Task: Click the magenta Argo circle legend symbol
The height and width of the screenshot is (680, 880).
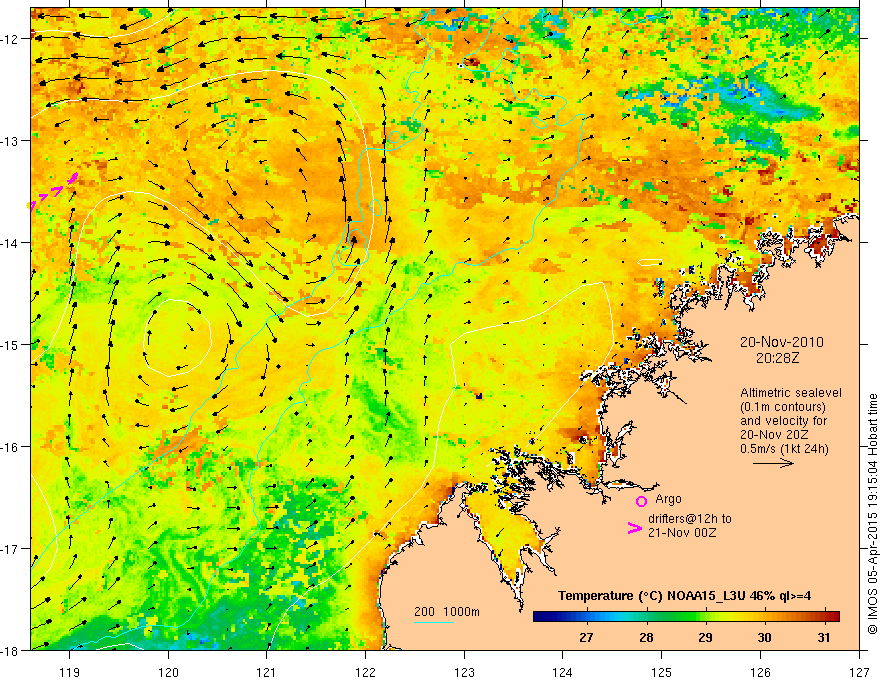Action: (641, 501)
